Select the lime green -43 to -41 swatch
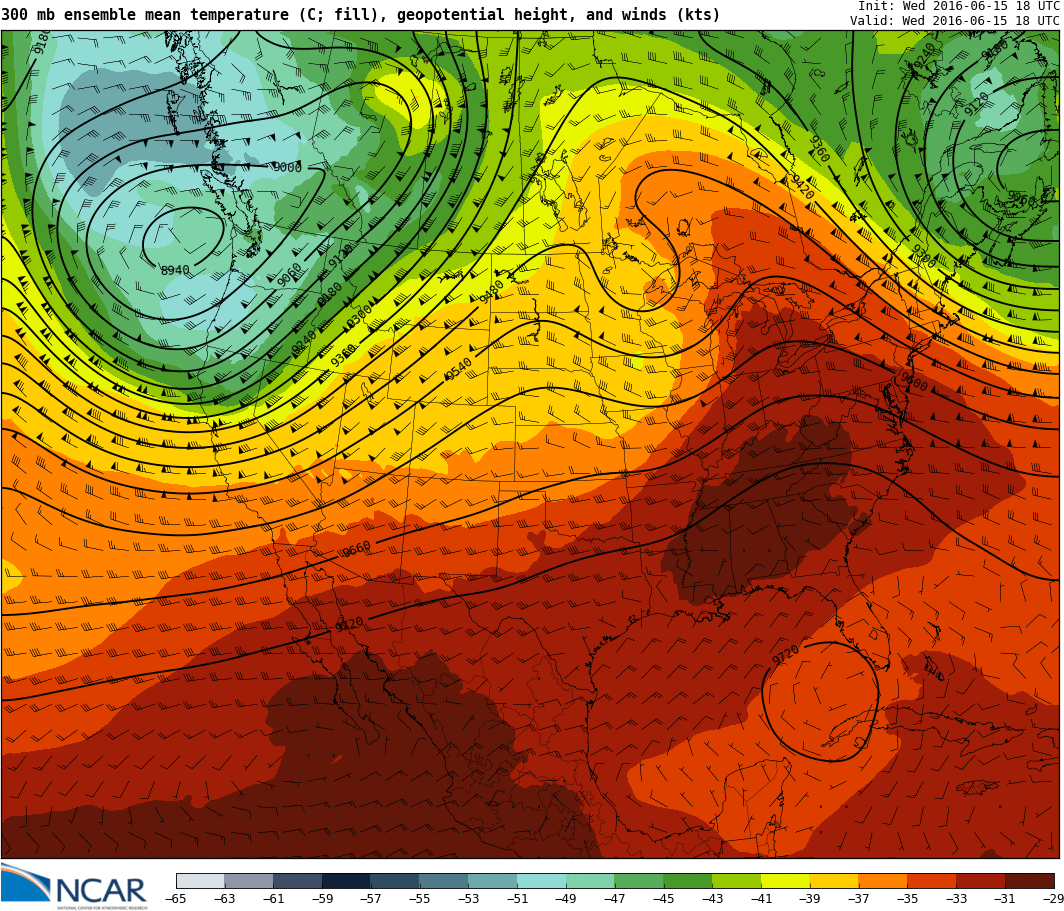The image size is (1064, 911). tap(737, 880)
